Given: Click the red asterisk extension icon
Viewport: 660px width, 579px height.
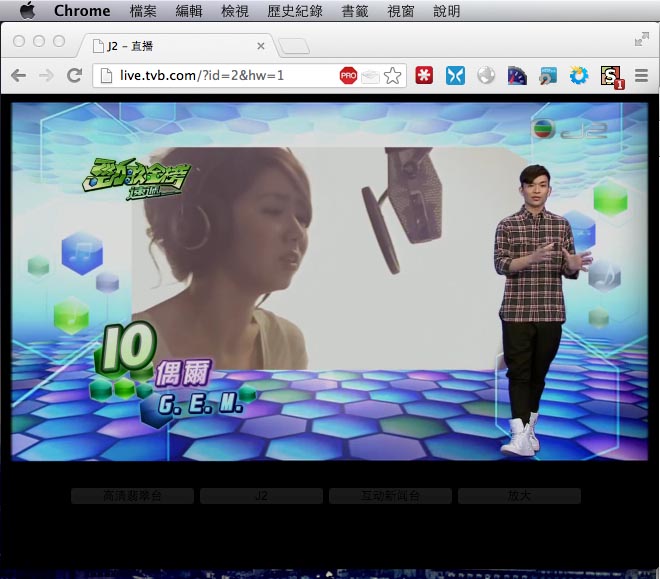Looking at the screenshot, I should [x=424, y=76].
